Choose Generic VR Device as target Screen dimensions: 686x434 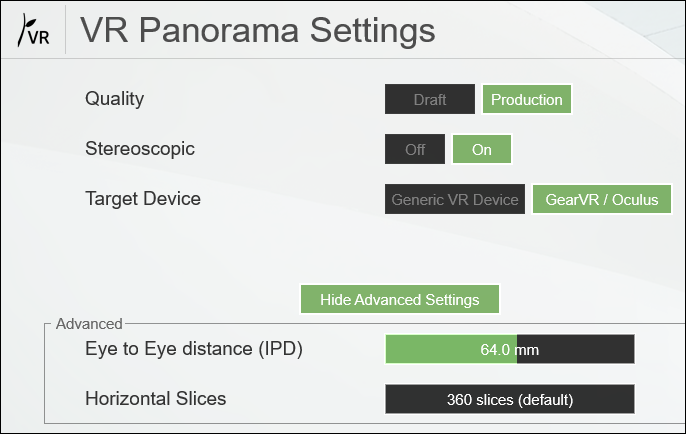[455, 200]
